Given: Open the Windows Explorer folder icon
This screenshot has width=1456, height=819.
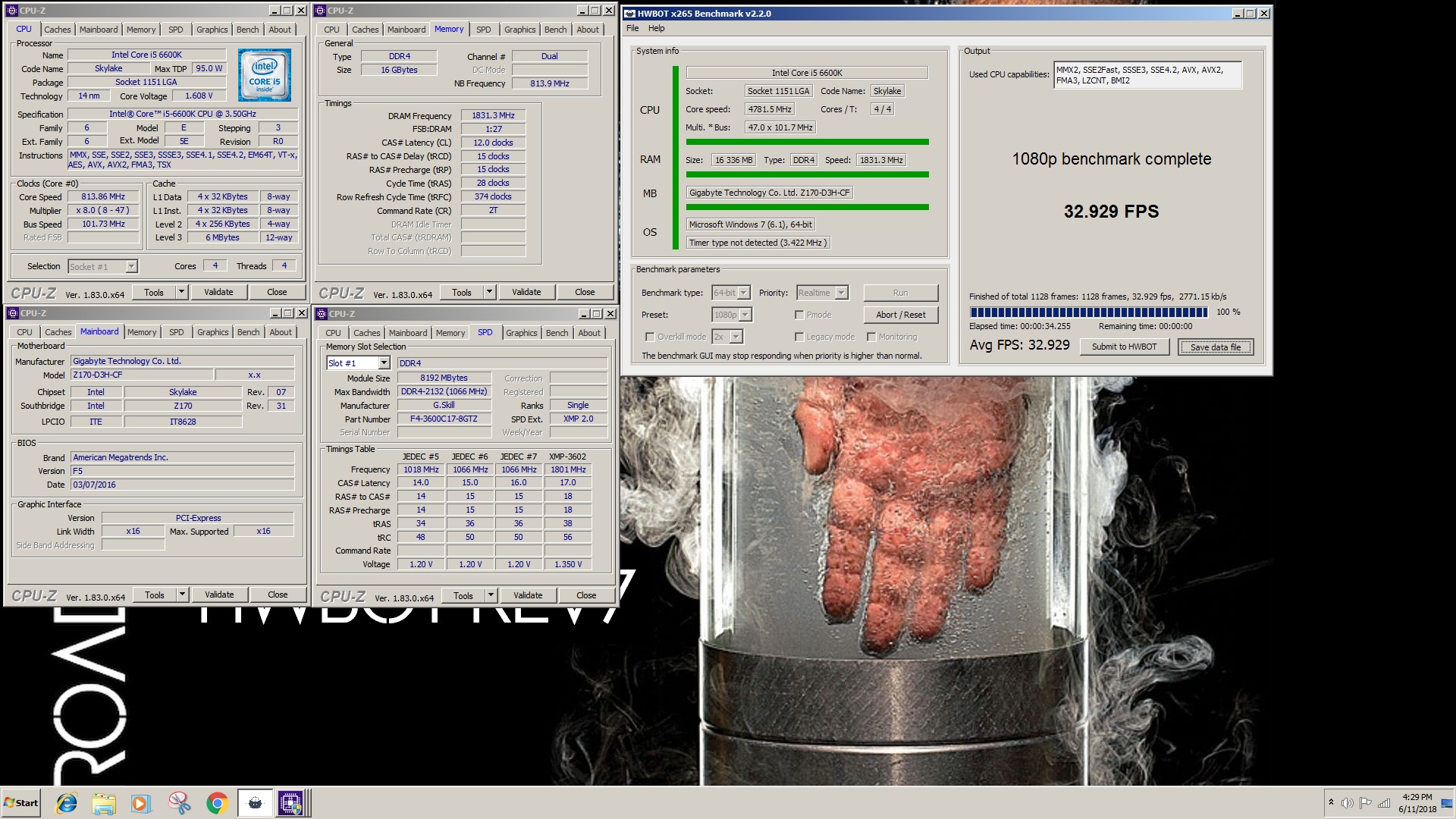Looking at the screenshot, I should [104, 803].
